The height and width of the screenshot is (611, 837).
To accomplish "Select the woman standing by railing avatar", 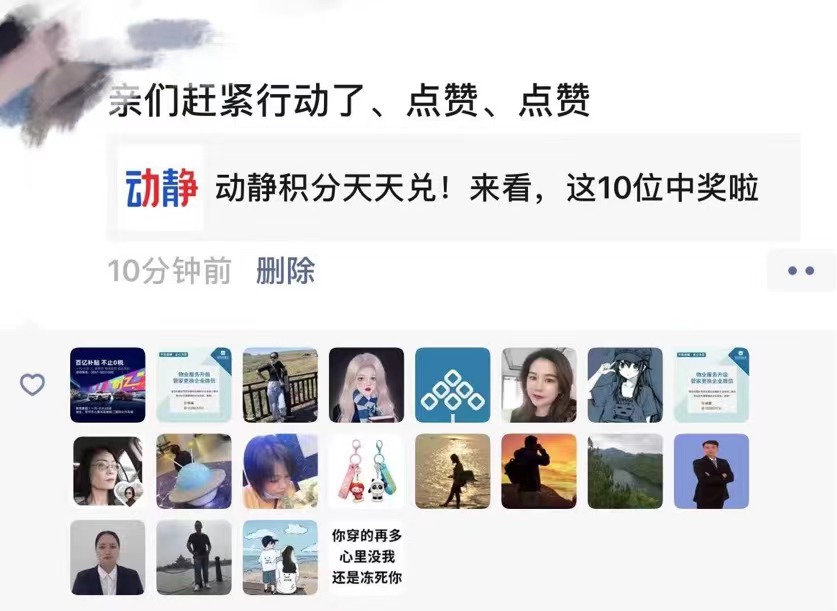I will coord(280,385).
